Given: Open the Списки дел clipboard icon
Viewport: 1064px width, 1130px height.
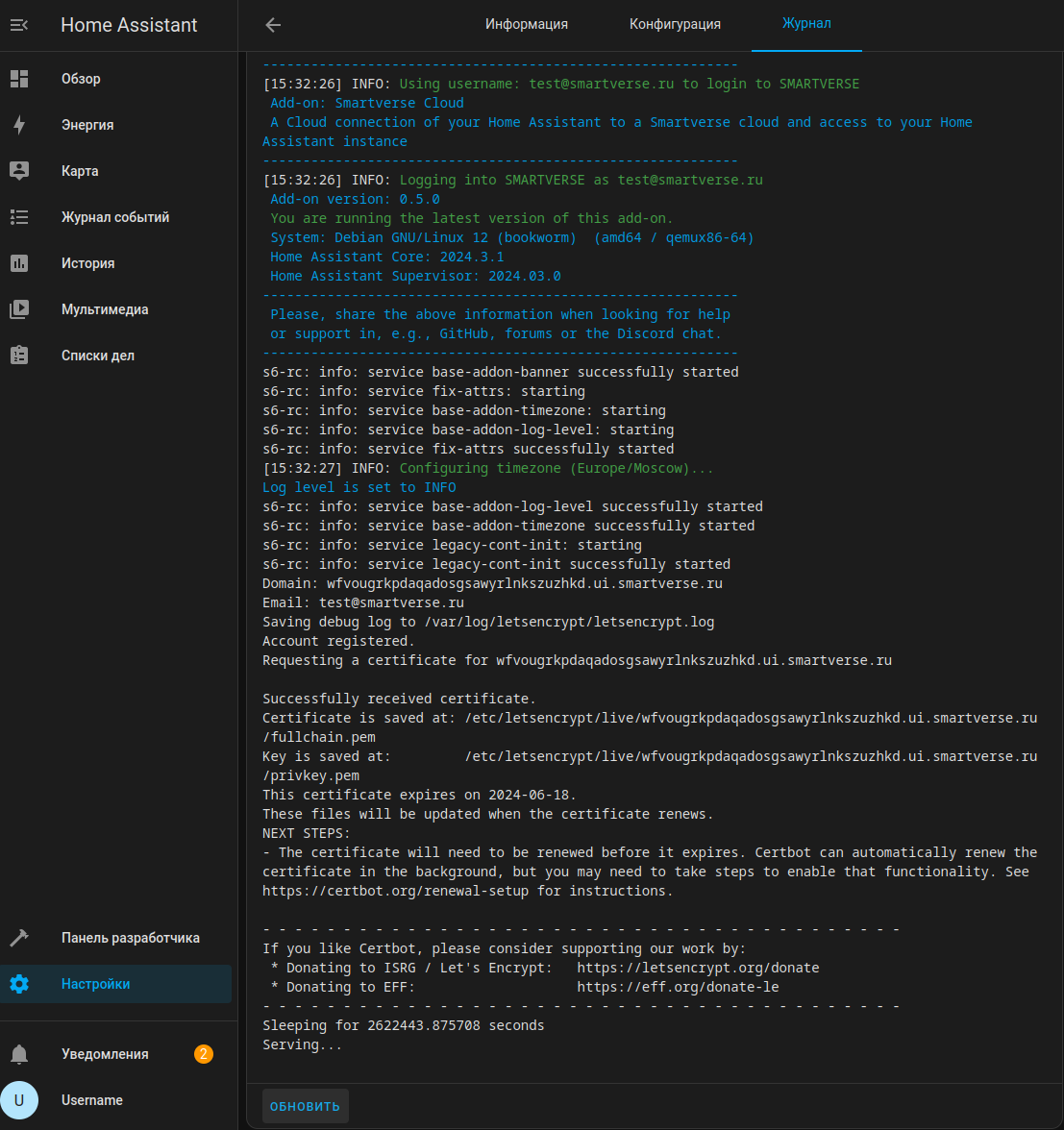Looking at the screenshot, I should click(19, 356).
